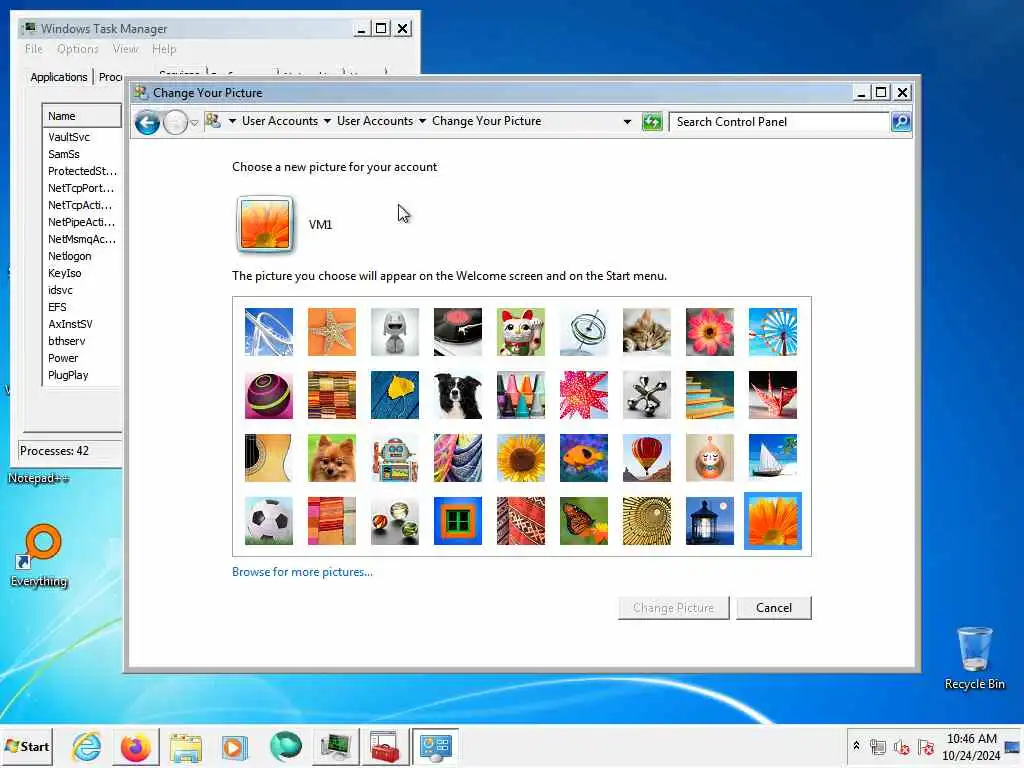Pick the toy robot picture
Viewport: 1024px width, 768px height.
pyautogui.click(x=395, y=458)
